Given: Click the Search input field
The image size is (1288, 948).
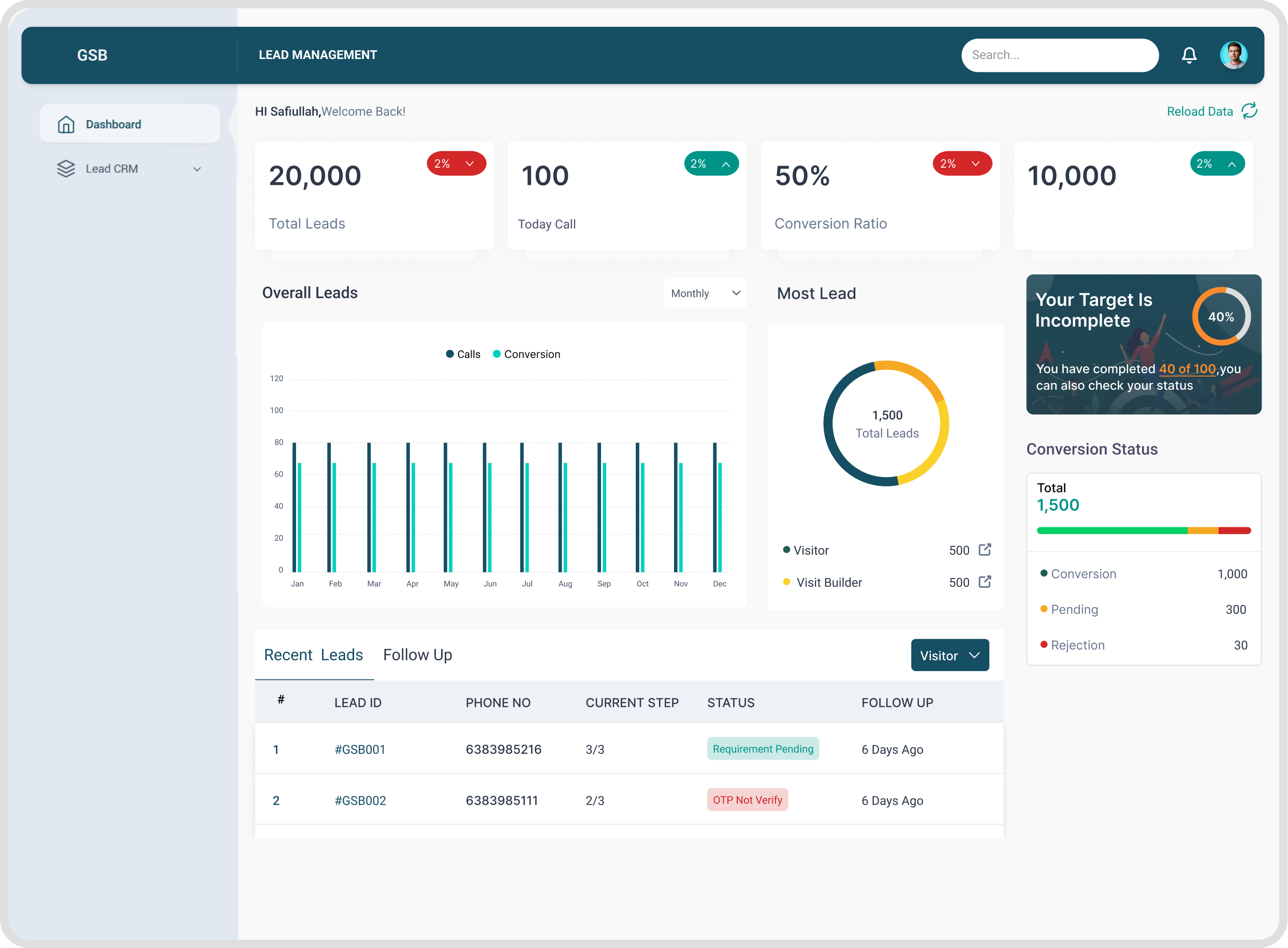Looking at the screenshot, I should point(1059,55).
